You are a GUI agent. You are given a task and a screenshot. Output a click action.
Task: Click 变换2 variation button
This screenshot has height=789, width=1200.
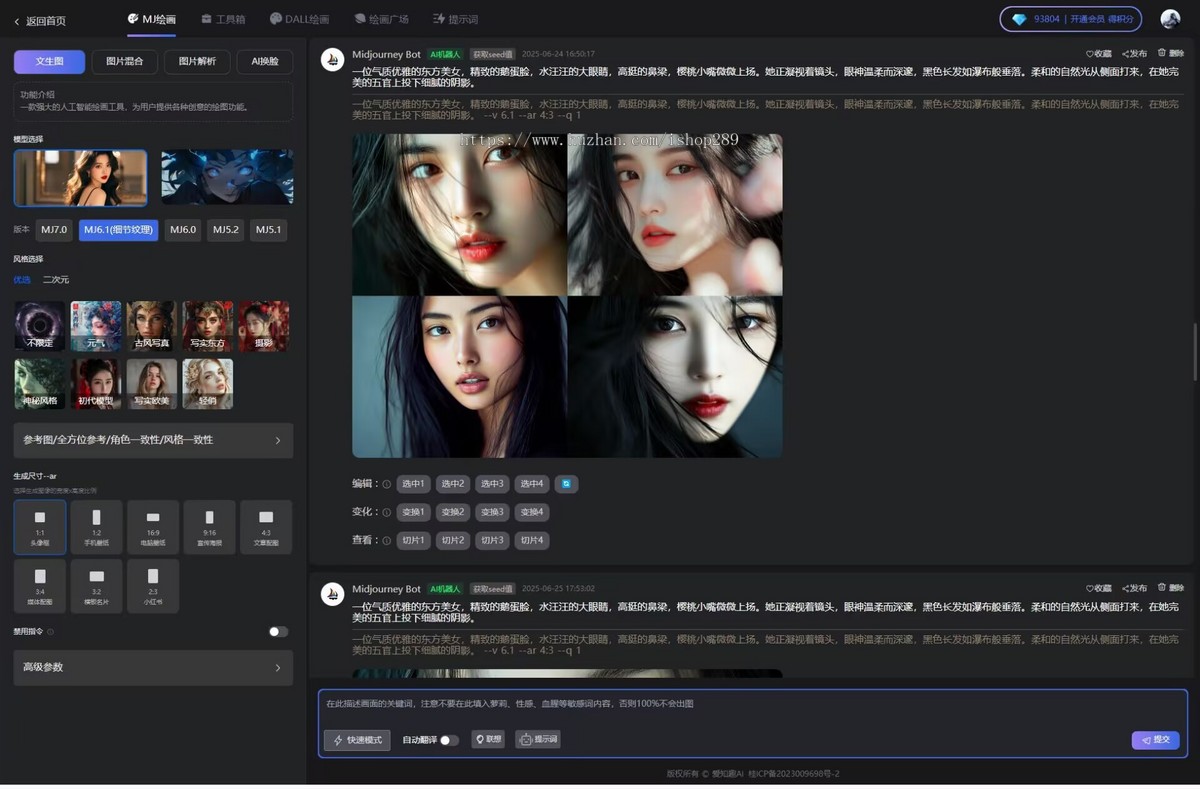pyautogui.click(x=453, y=512)
